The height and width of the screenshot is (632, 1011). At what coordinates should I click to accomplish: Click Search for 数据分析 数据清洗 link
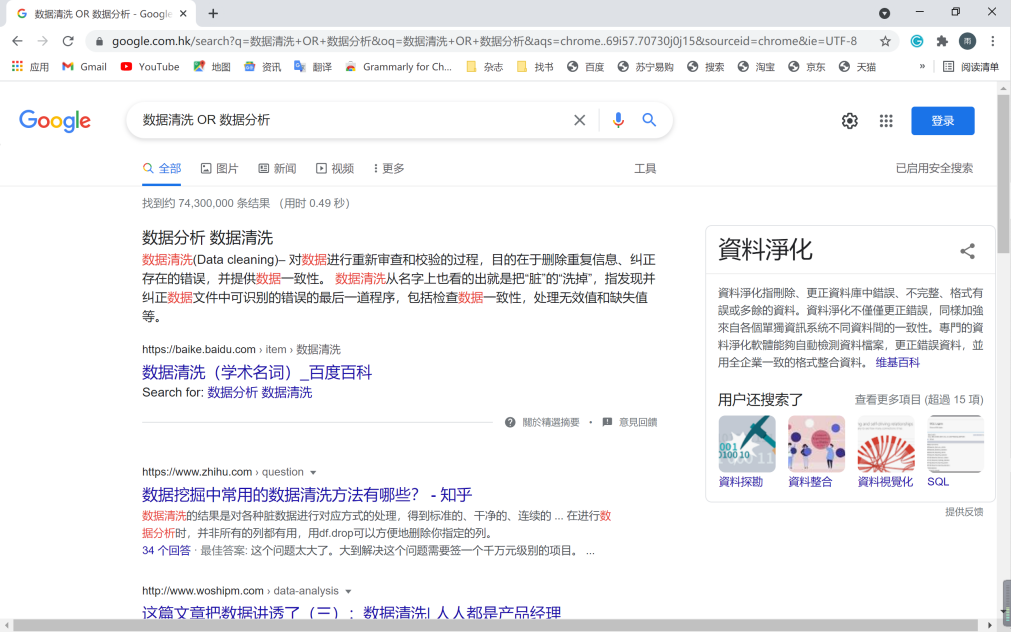(x=259, y=393)
